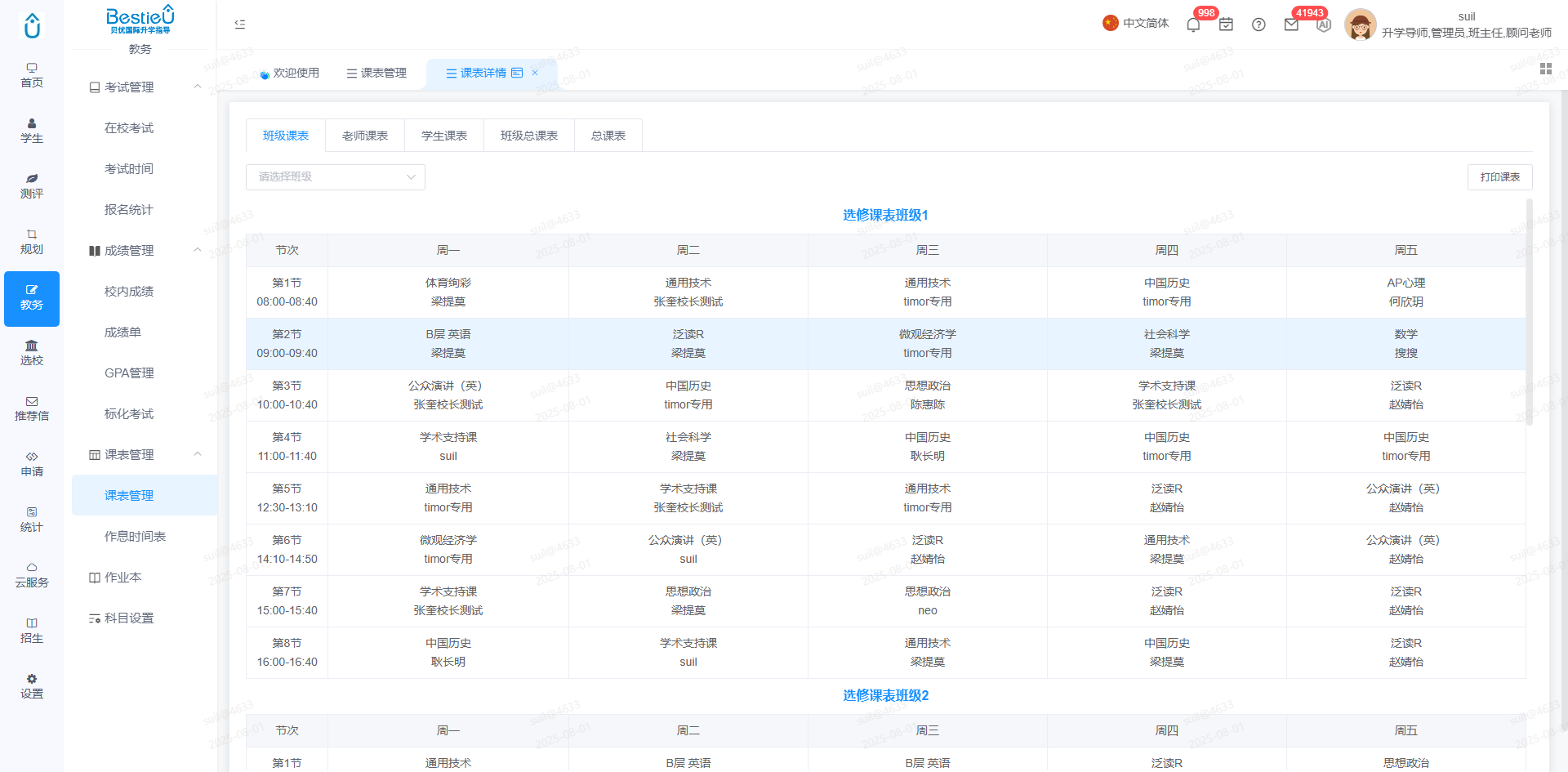Collapse the sidebar menu toggle icon
Image resolution: width=1568 pixels, height=772 pixels.
click(240, 25)
